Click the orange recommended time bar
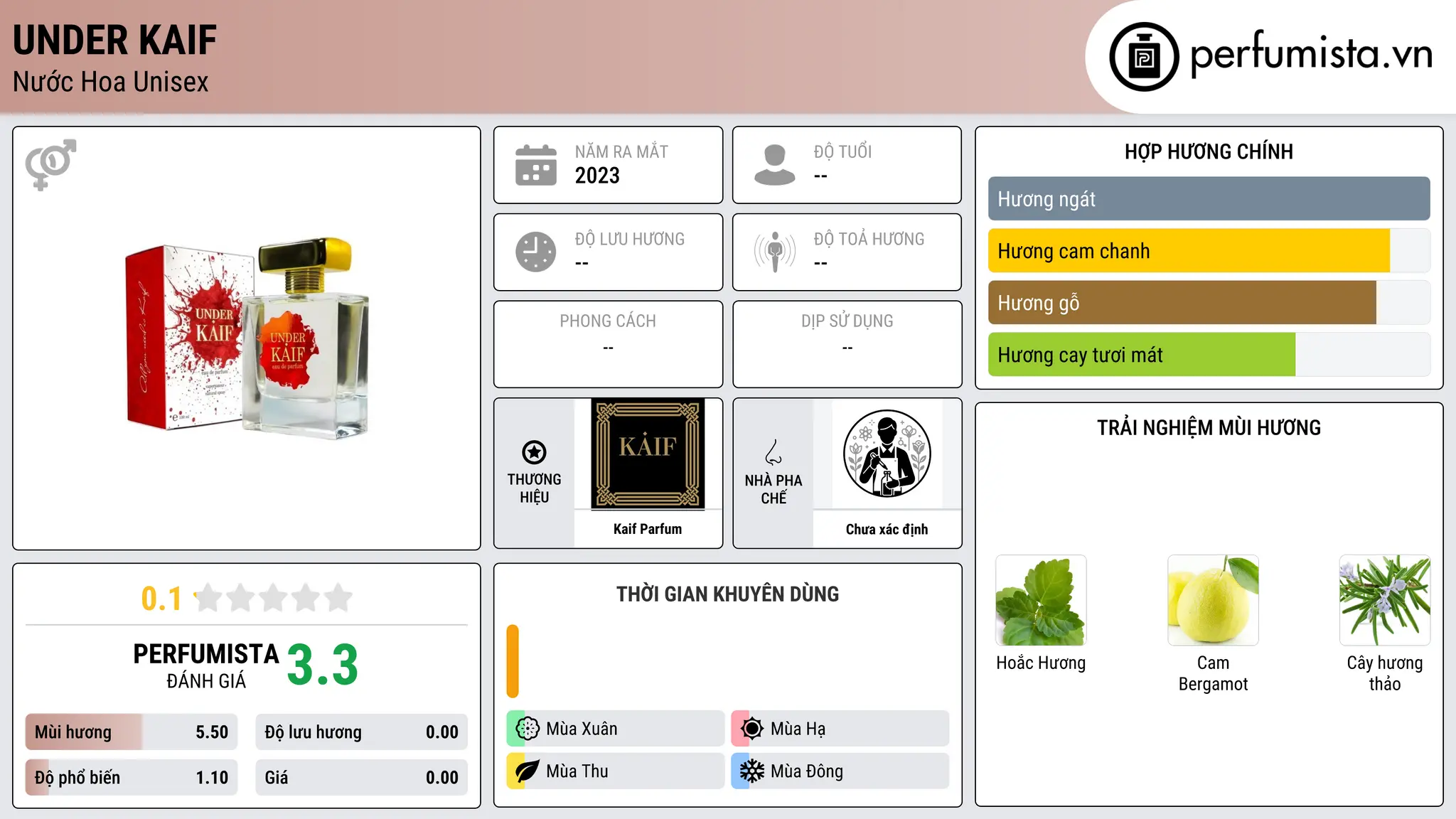This screenshot has height=819, width=1456. [x=513, y=661]
